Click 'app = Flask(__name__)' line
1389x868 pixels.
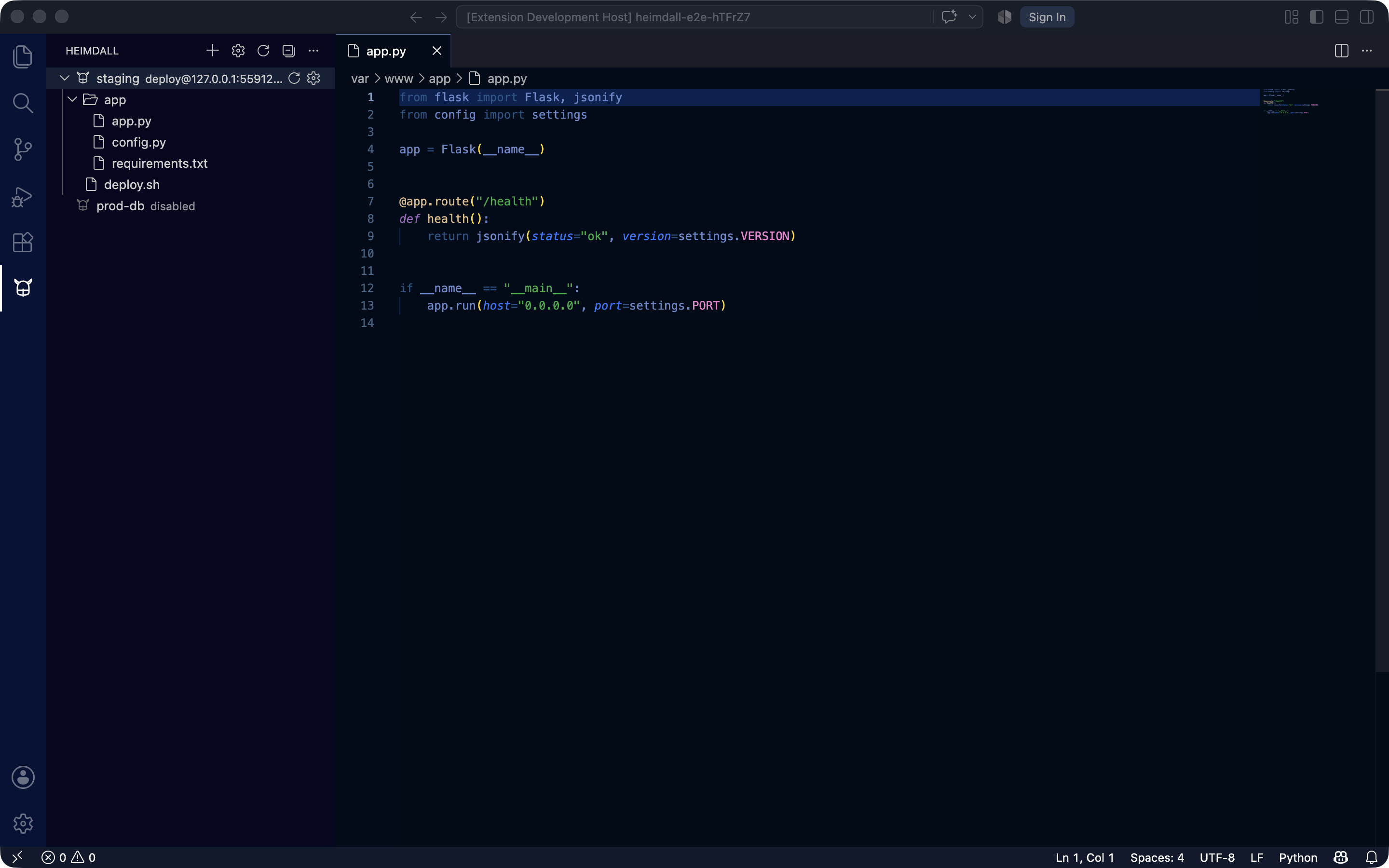pos(472,149)
